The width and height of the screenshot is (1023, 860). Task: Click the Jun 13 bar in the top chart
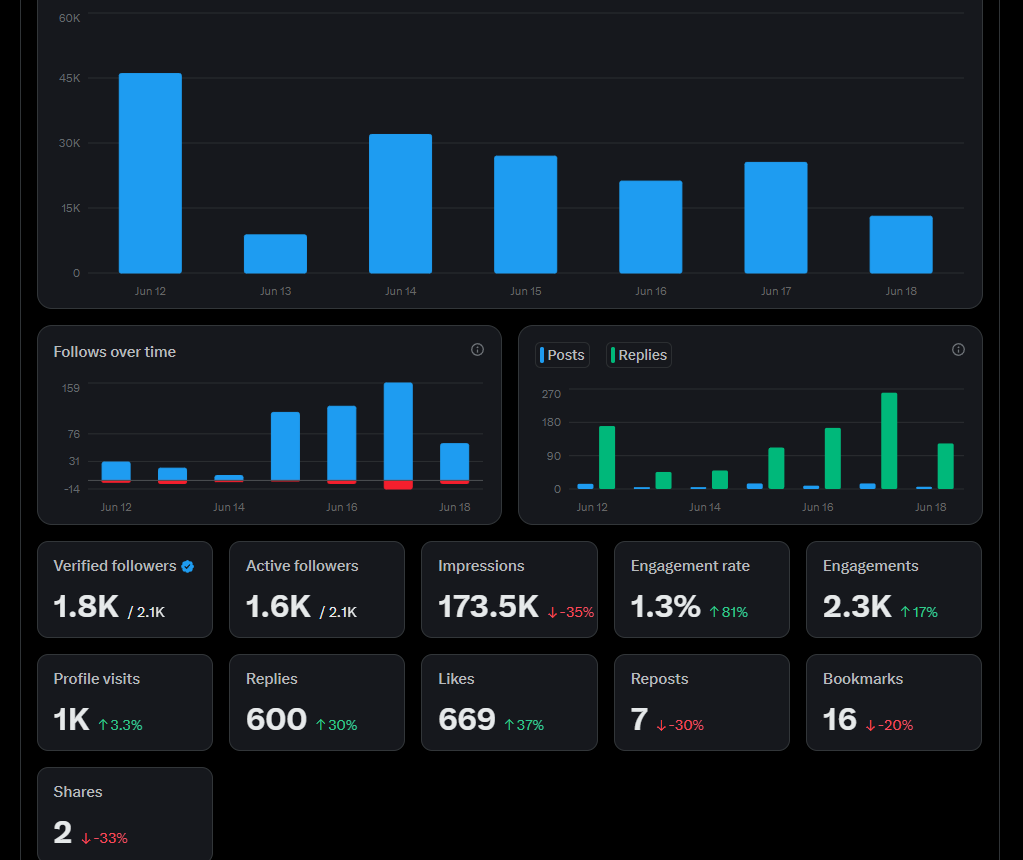pos(275,254)
